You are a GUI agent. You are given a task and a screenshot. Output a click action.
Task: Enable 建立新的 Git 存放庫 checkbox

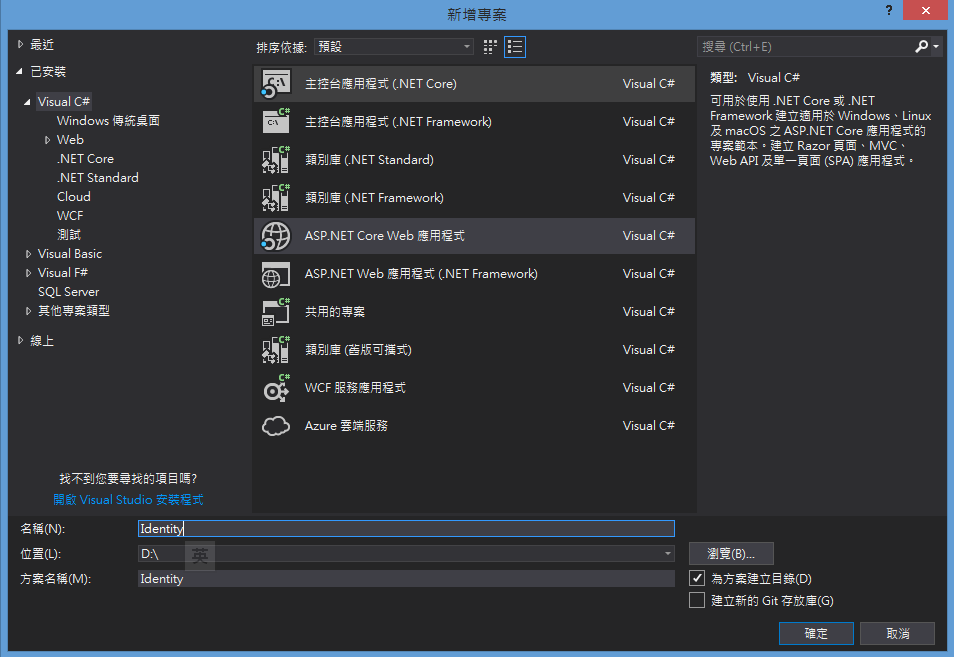coord(697,600)
